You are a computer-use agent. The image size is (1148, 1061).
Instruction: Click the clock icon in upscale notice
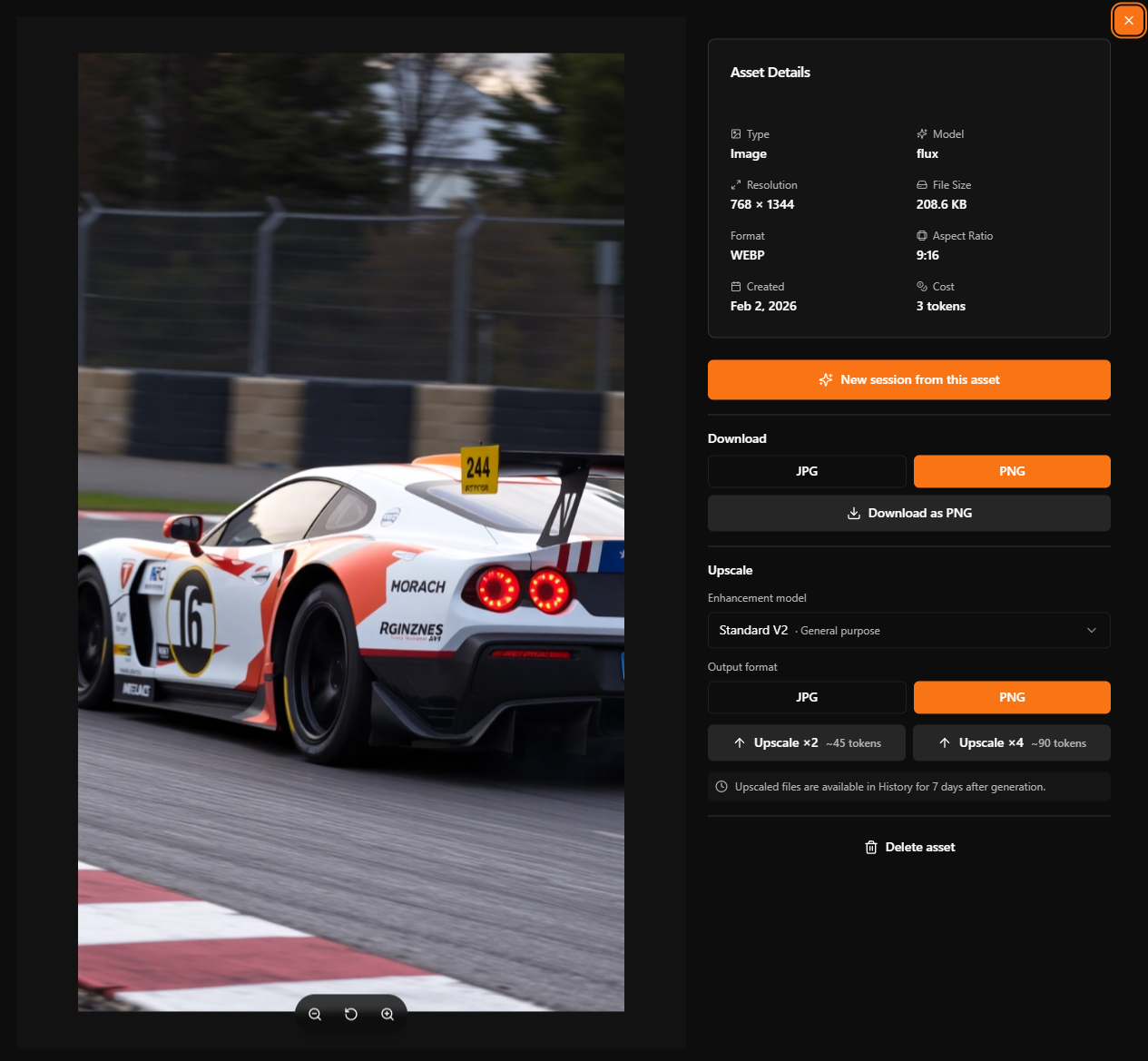(721, 787)
